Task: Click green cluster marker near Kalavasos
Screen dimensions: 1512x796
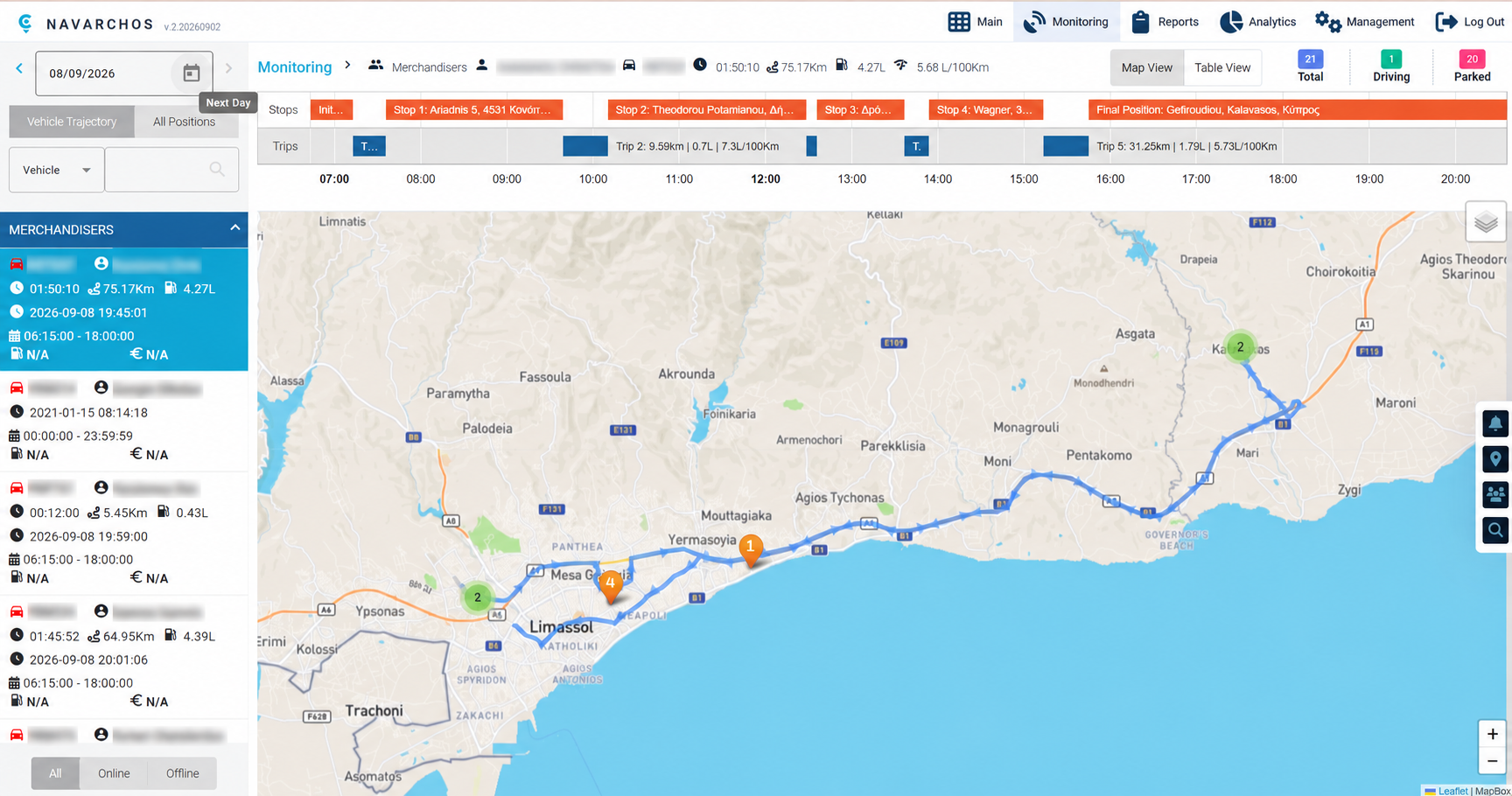Action: coord(1240,347)
